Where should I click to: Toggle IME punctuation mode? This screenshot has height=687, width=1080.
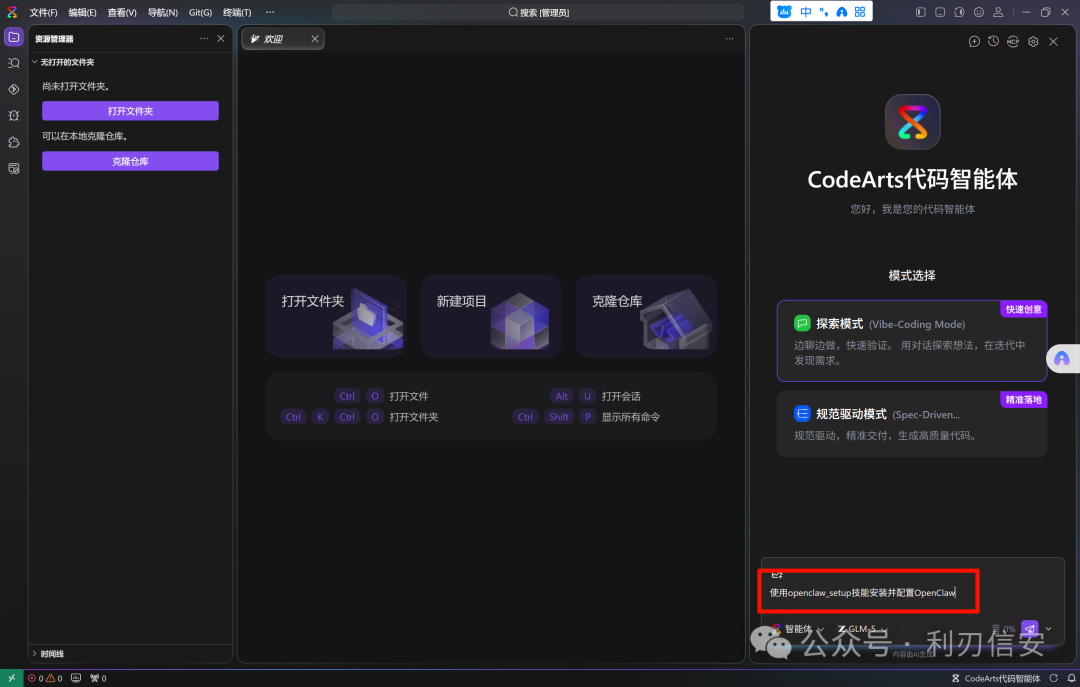click(824, 12)
